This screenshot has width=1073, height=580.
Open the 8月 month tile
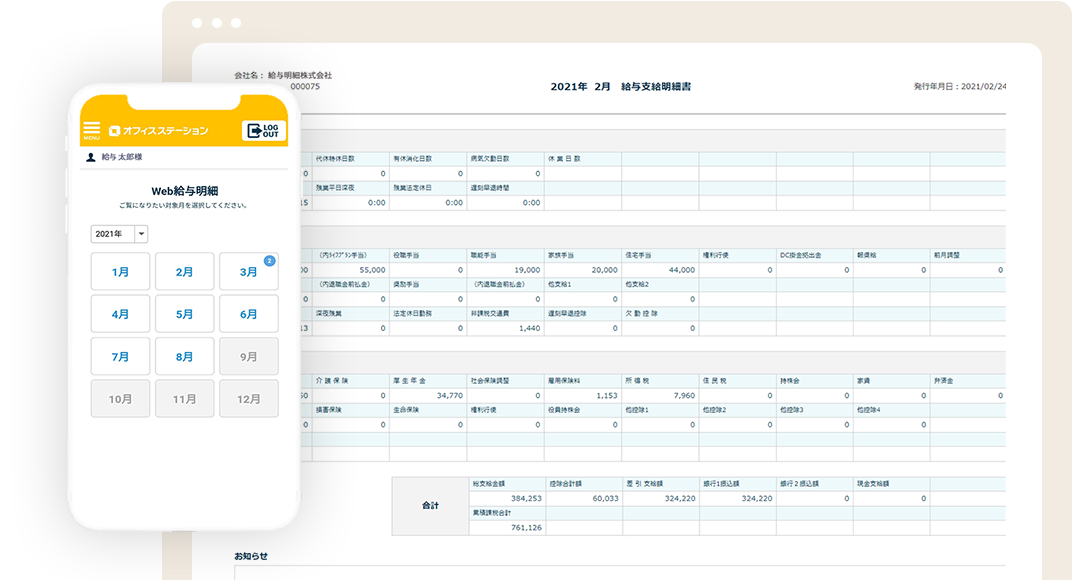tap(184, 356)
